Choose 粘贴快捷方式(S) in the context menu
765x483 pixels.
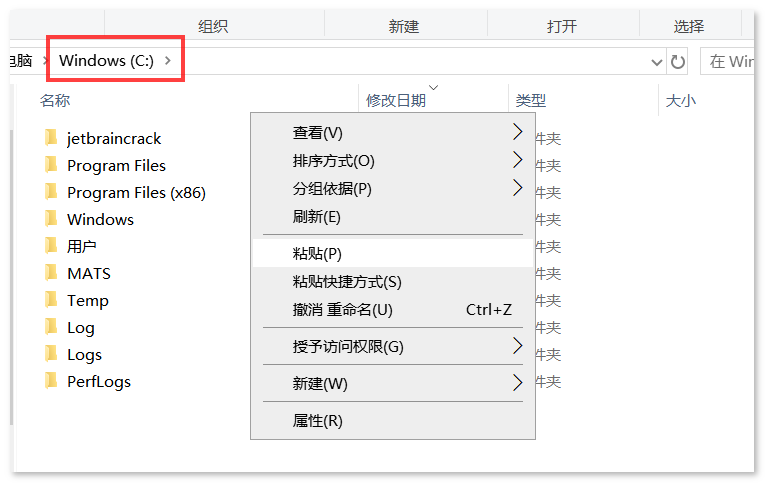(393, 282)
